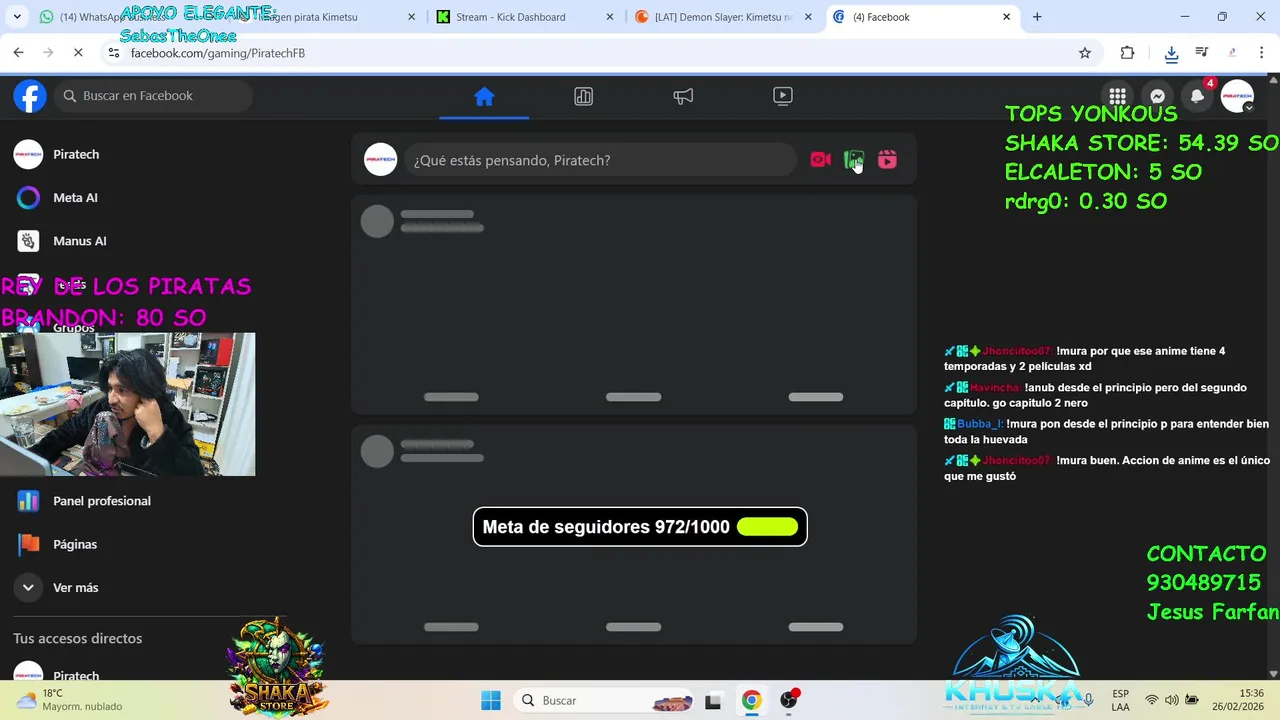Viewport: 1280px width, 720px height.
Task: Open the Facebook home tab
Action: [x=484, y=96]
